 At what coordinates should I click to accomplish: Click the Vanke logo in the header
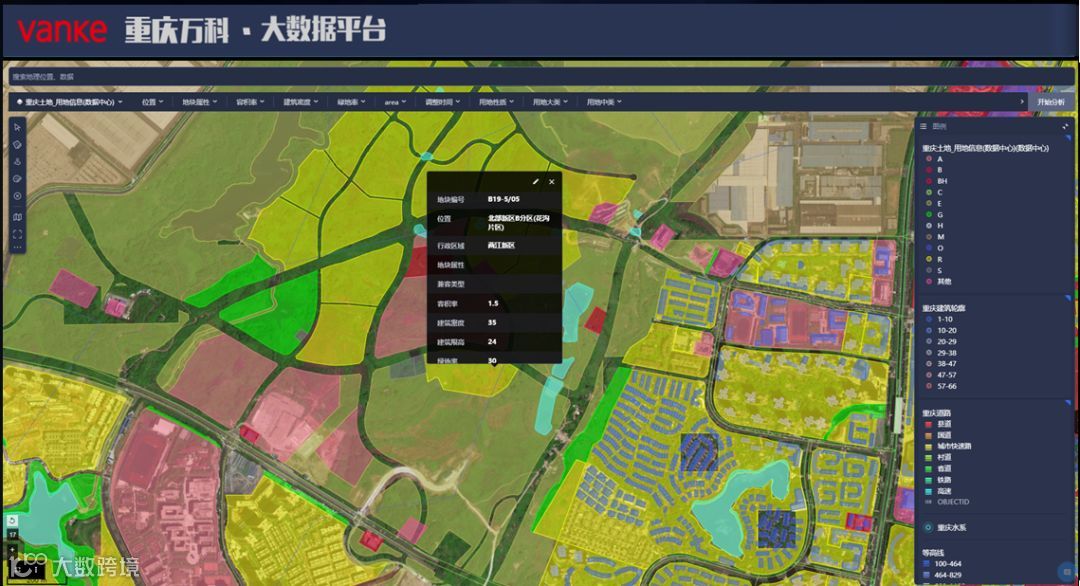click(62, 30)
